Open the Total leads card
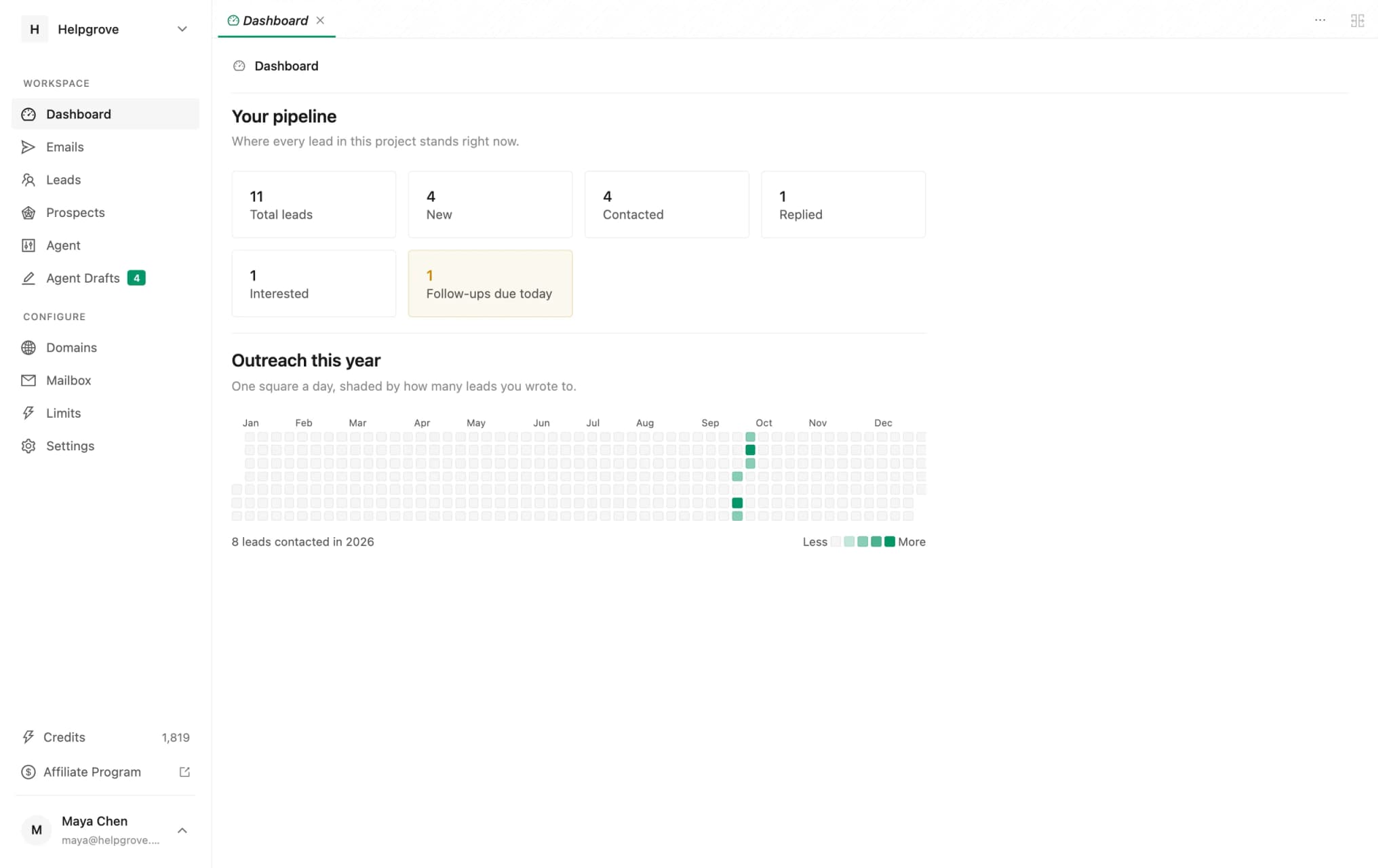This screenshot has width=1389, height=868. 314,205
